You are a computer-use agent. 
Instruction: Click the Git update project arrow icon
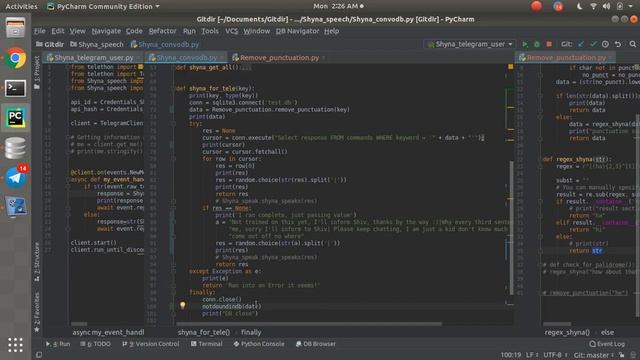point(581,44)
